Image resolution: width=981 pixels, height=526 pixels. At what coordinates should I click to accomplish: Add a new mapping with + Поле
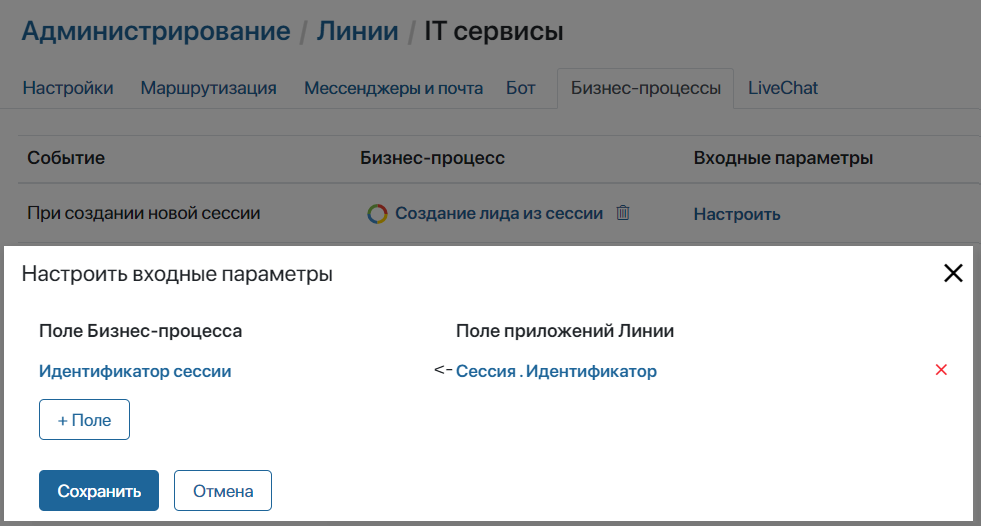tap(84, 420)
